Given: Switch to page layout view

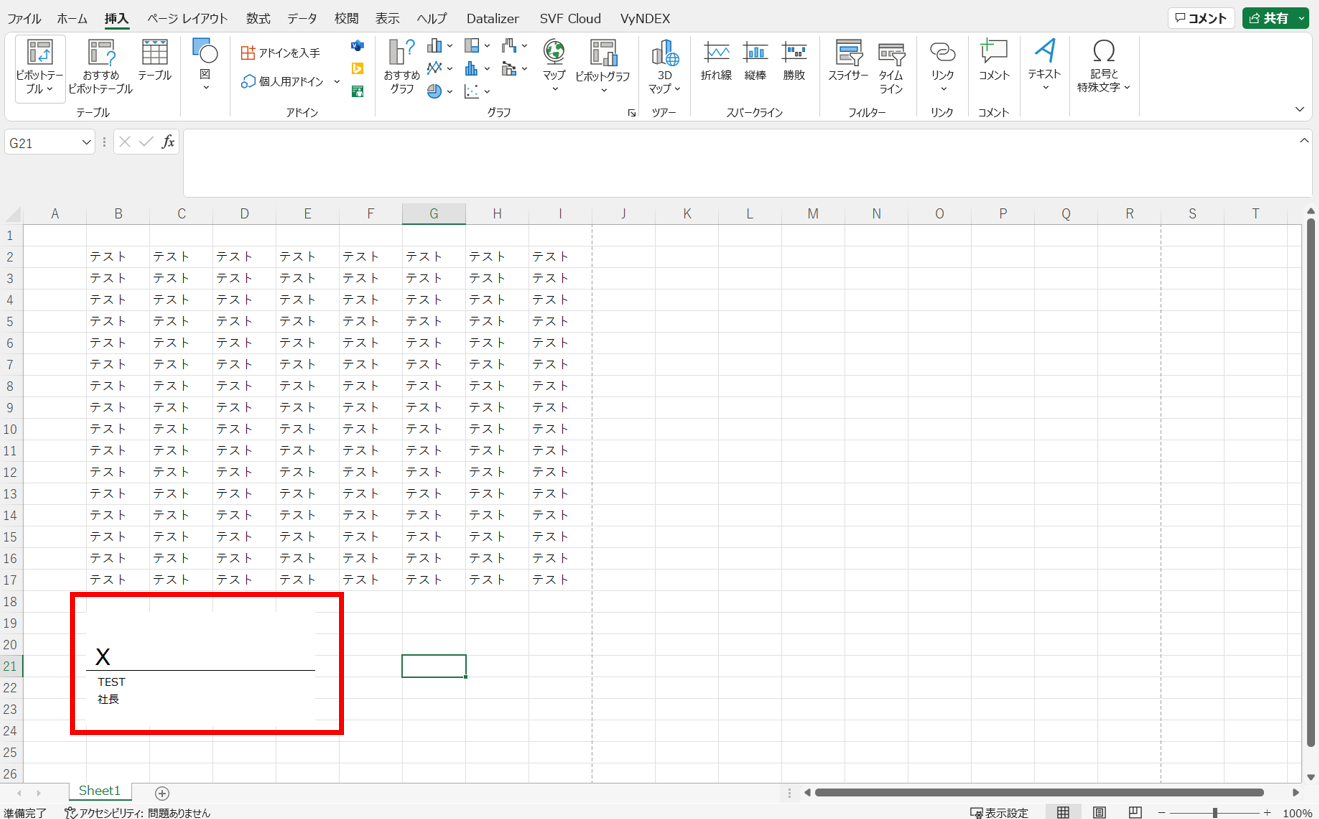Looking at the screenshot, I should [x=1099, y=812].
